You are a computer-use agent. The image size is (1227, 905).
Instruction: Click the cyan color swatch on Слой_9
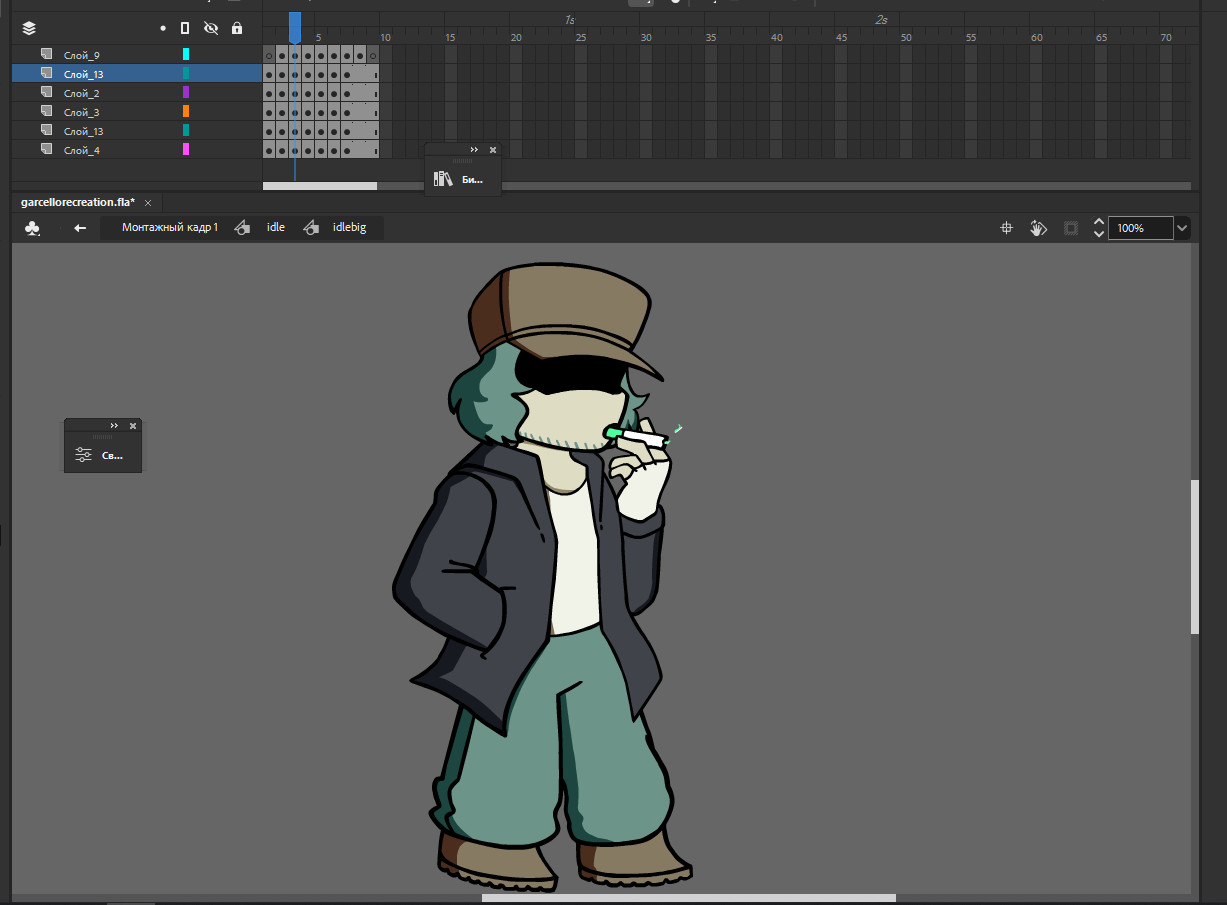(185, 54)
